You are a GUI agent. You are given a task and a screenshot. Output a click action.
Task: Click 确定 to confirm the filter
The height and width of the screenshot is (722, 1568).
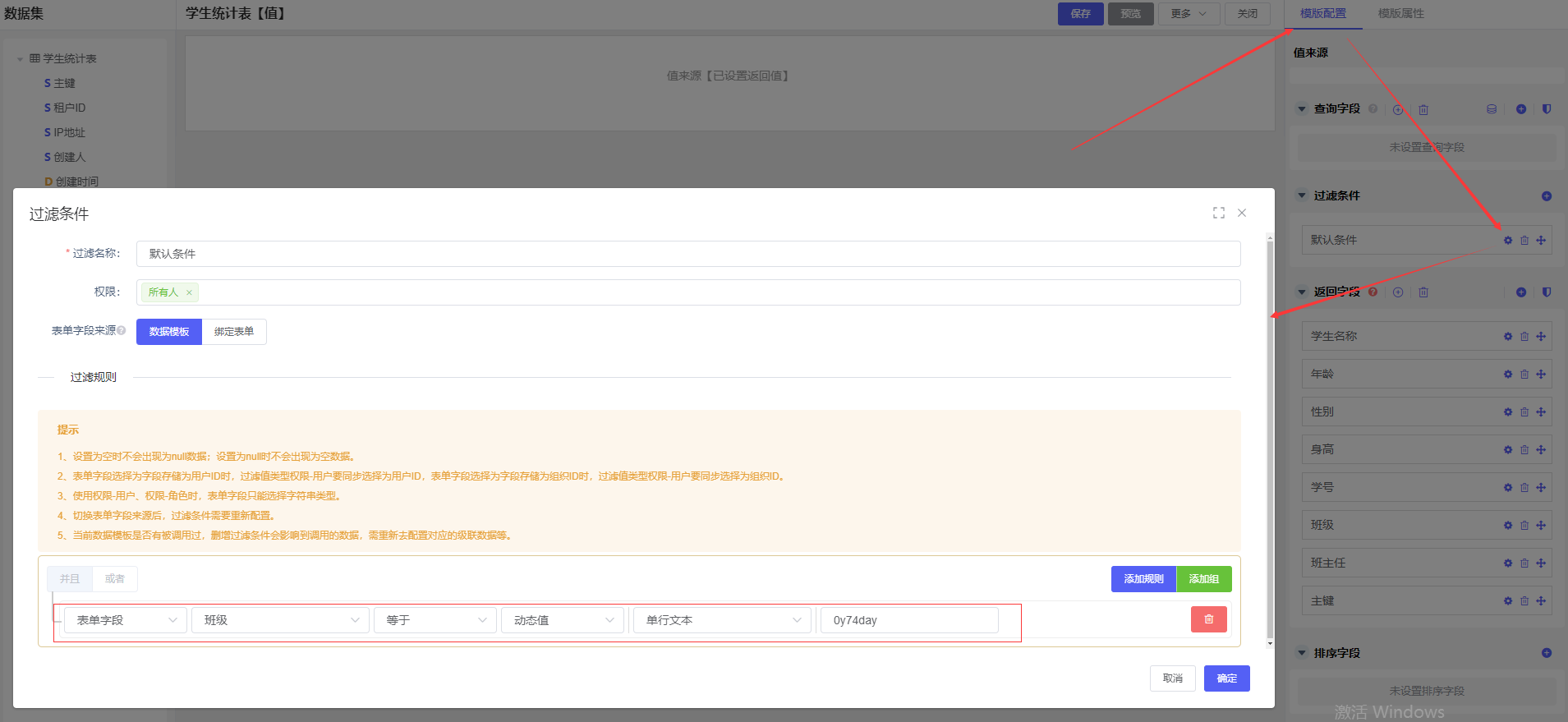coord(1226,678)
